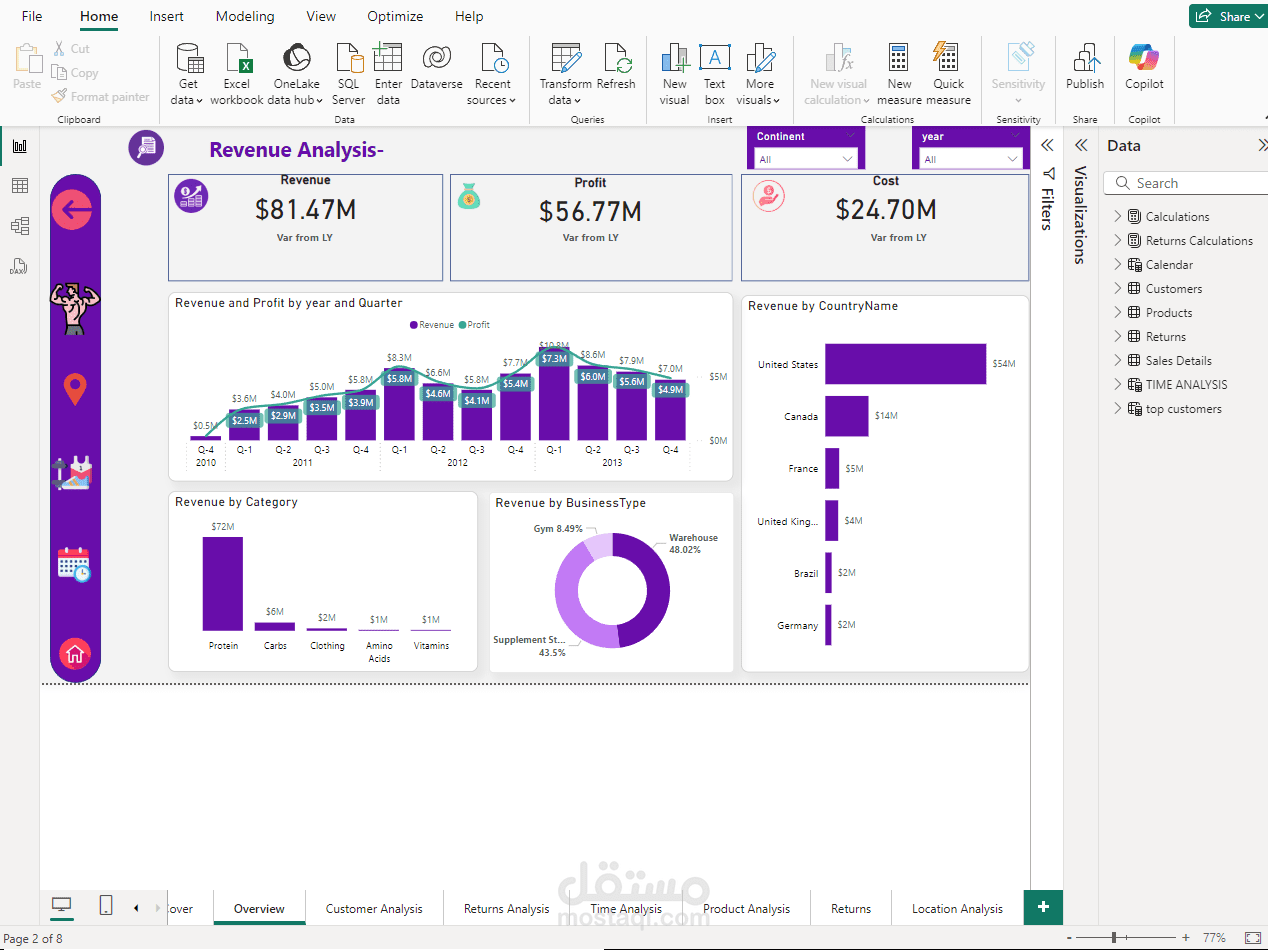Connect to SQL Server source
Screen dimensions: 1268x950
tap(348, 75)
